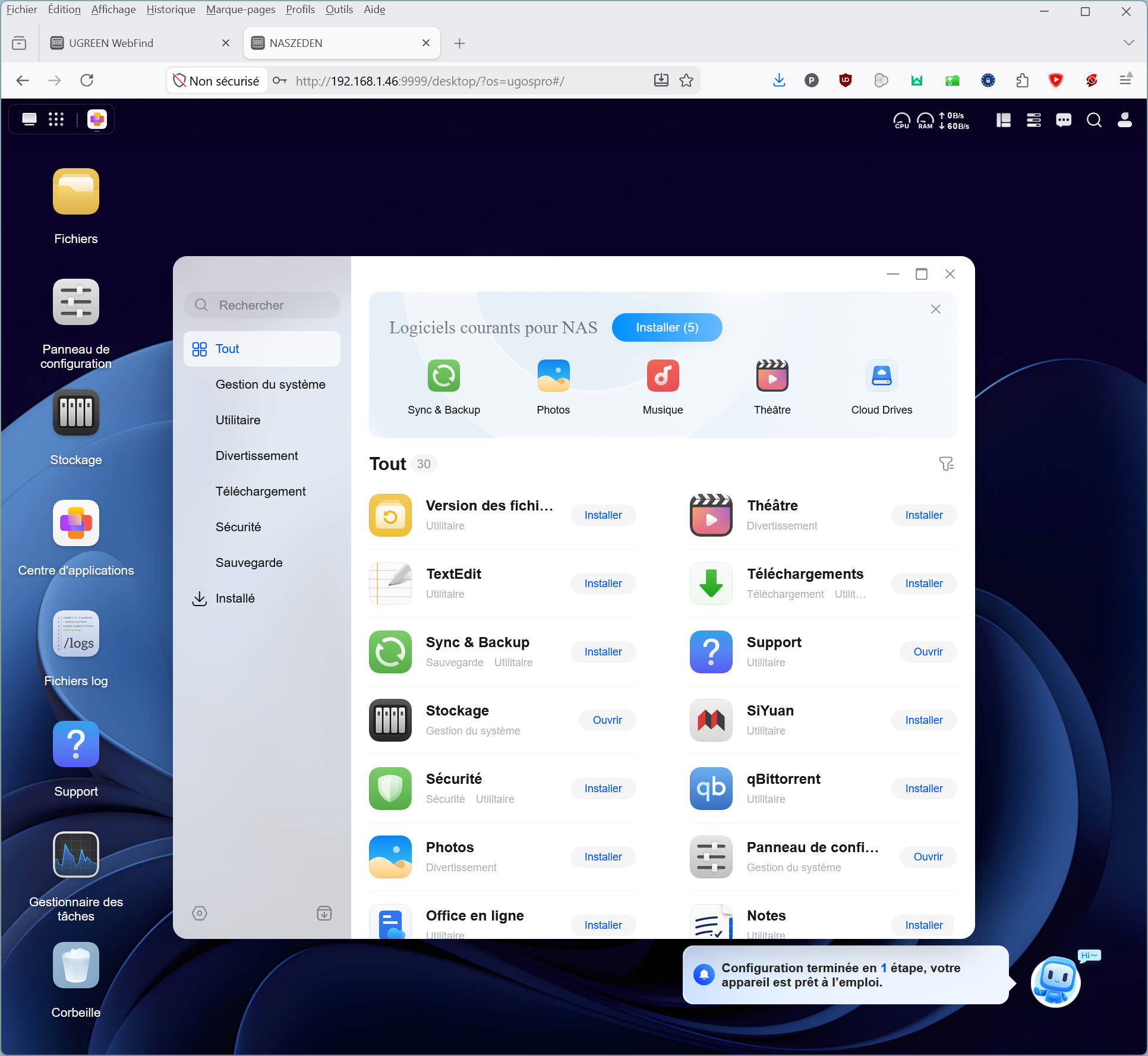The width and height of the screenshot is (1148, 1056).
Task: Open the Outils browser menu
Action: [x=339, y=10]
